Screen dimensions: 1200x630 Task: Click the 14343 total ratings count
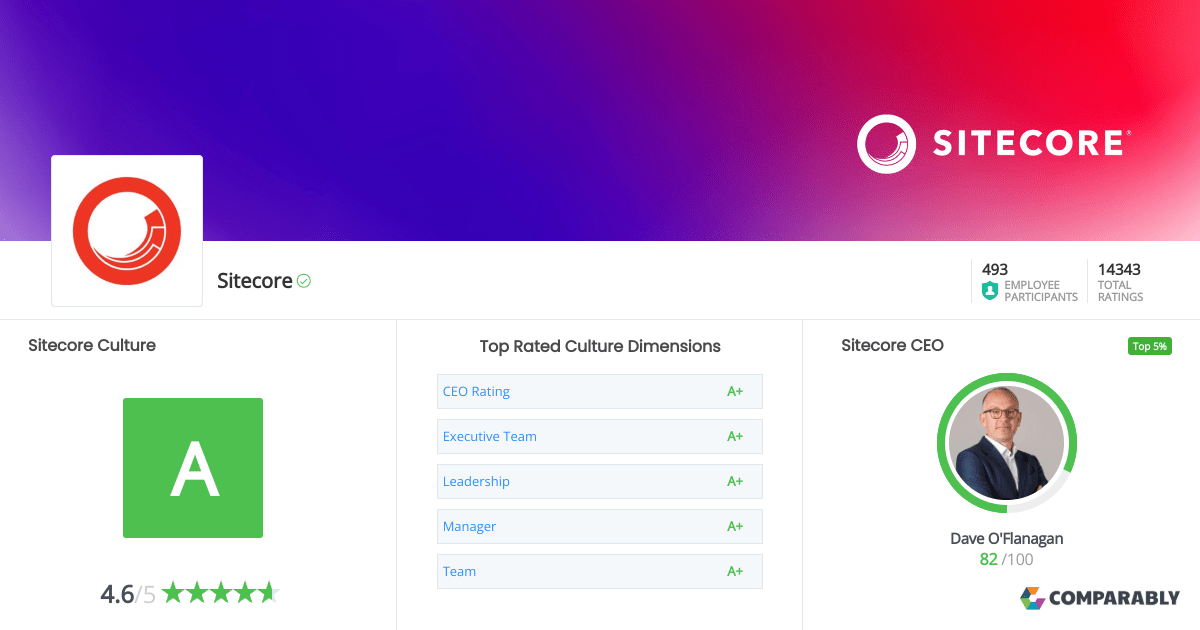(x=1119, y=269)
